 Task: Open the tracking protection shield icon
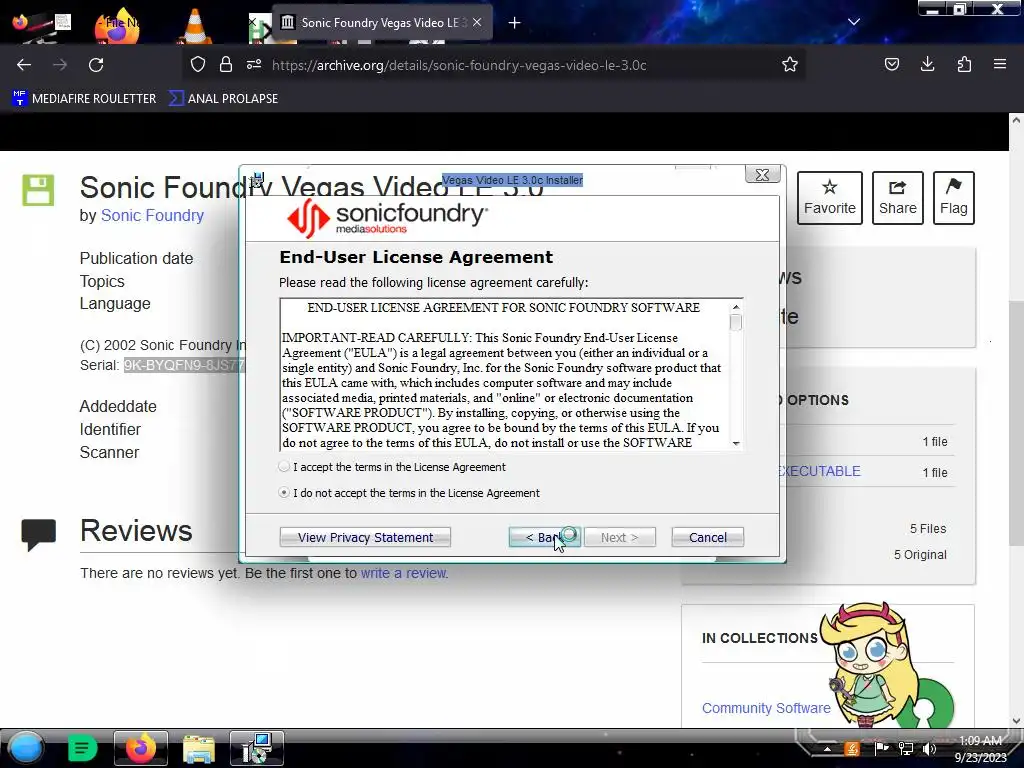(x=198, y=65)
